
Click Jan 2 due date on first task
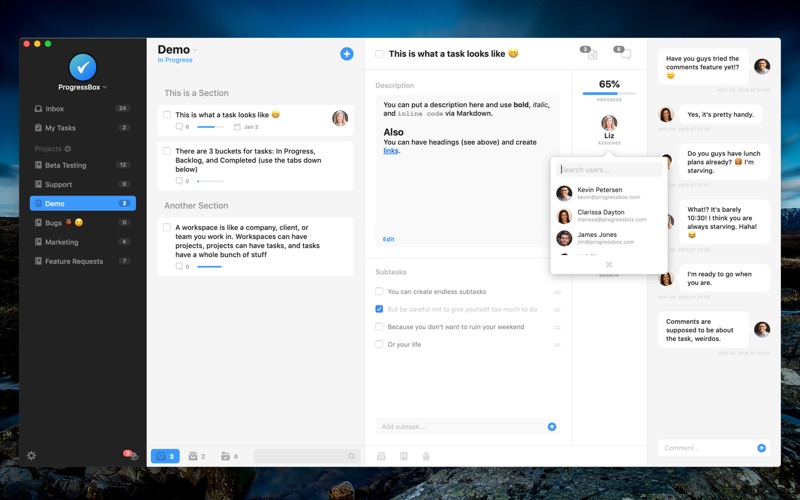click(x=246, y=127)
